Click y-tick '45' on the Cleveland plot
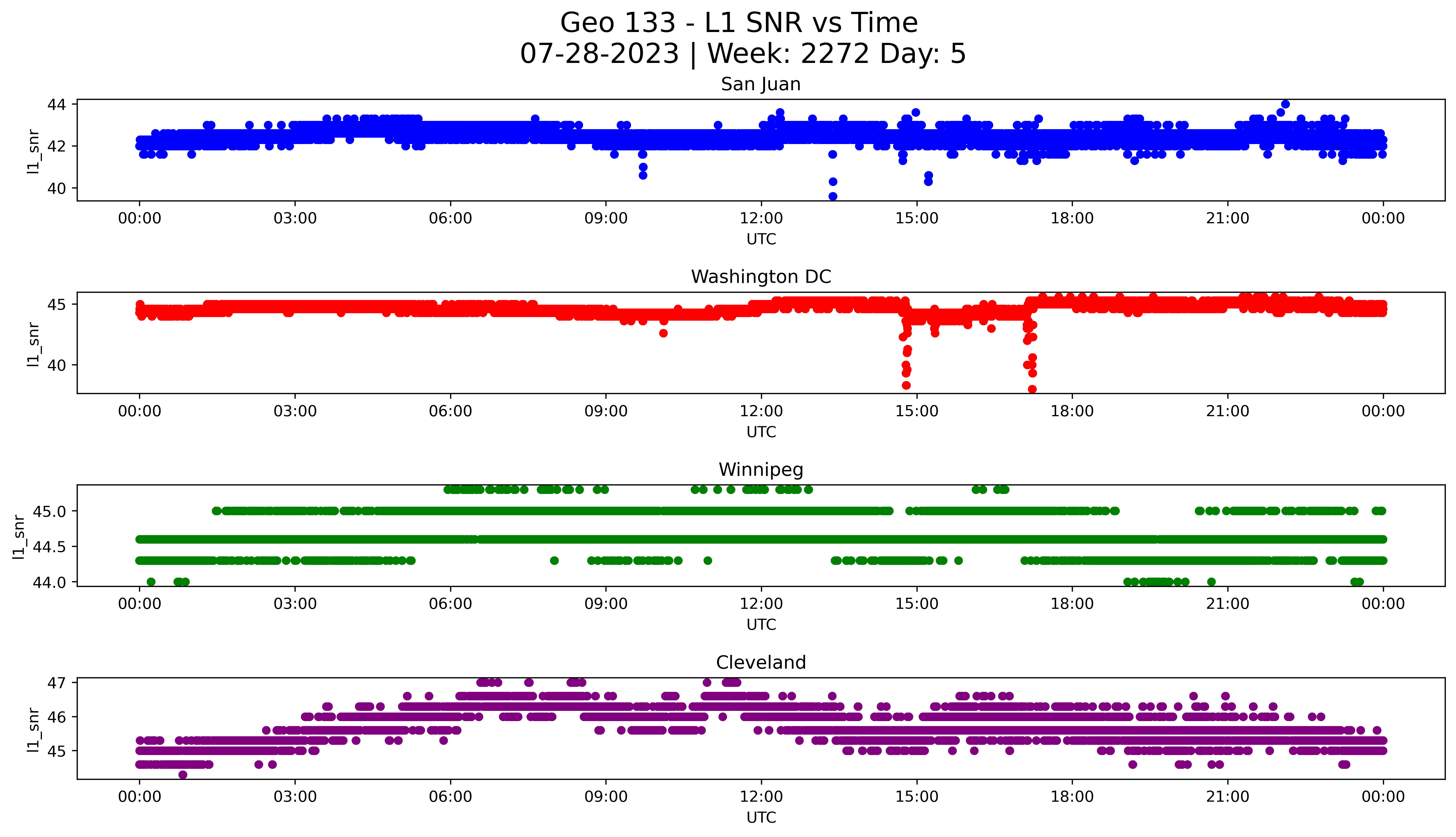Viewport: 1456px width, 837px height. pyautogui.click(x=57, y=751)
